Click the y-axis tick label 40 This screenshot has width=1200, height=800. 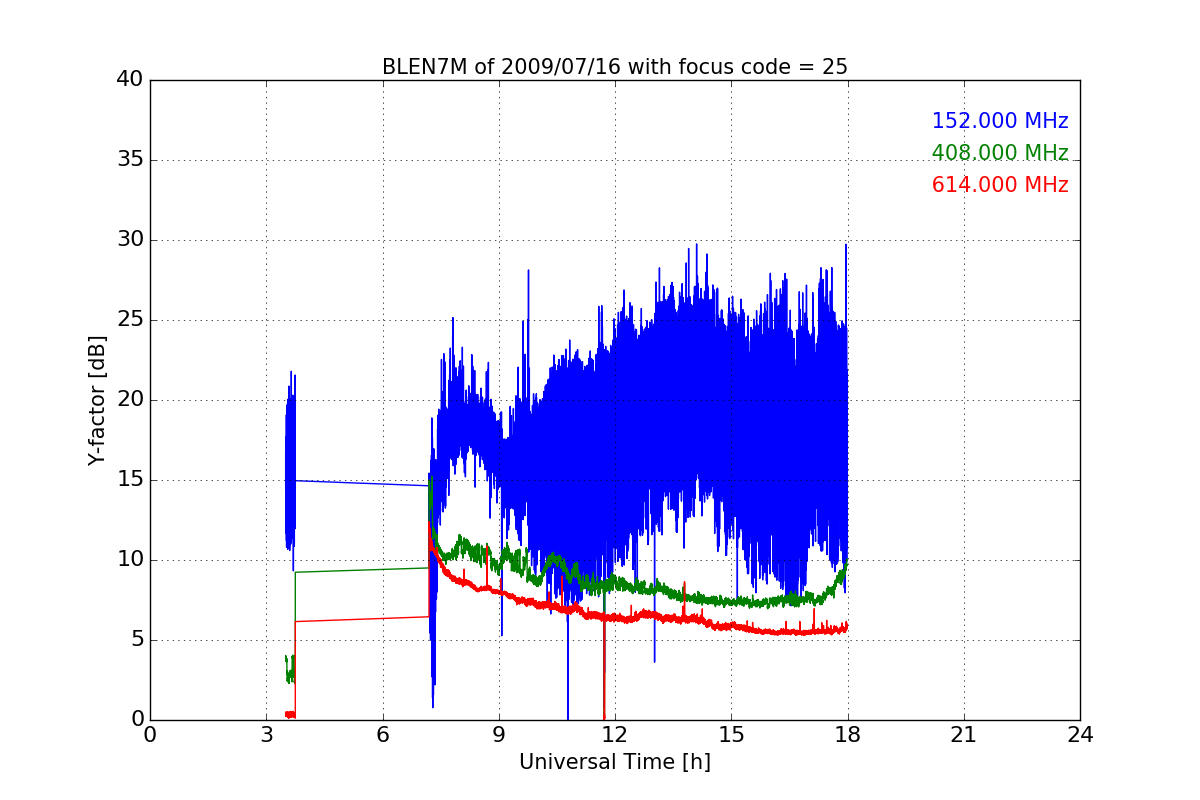coord(129,80)
